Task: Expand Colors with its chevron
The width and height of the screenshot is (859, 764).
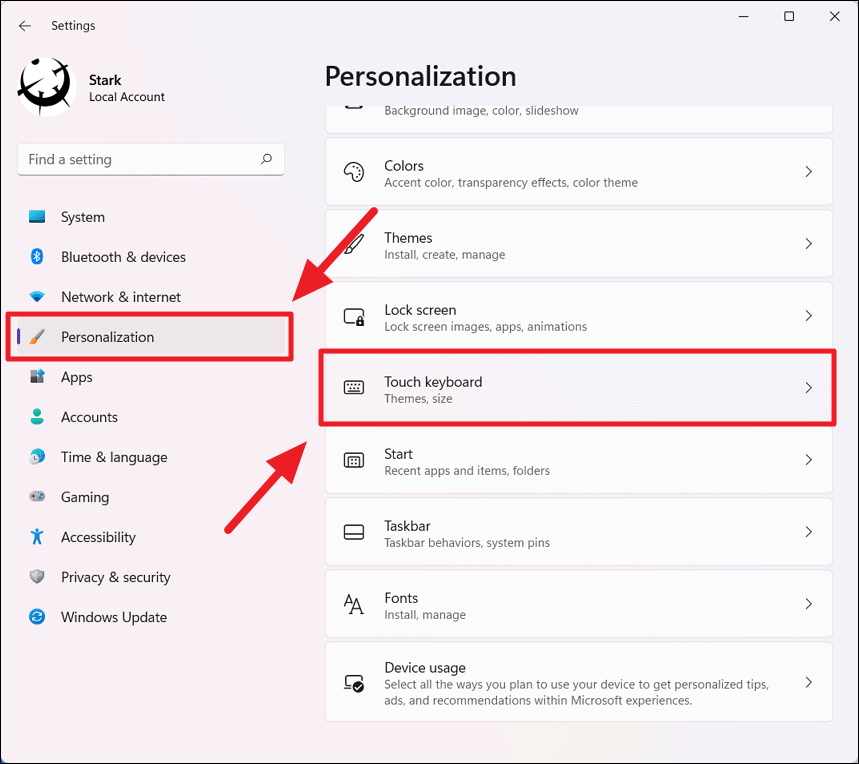Action: (809, 171)
